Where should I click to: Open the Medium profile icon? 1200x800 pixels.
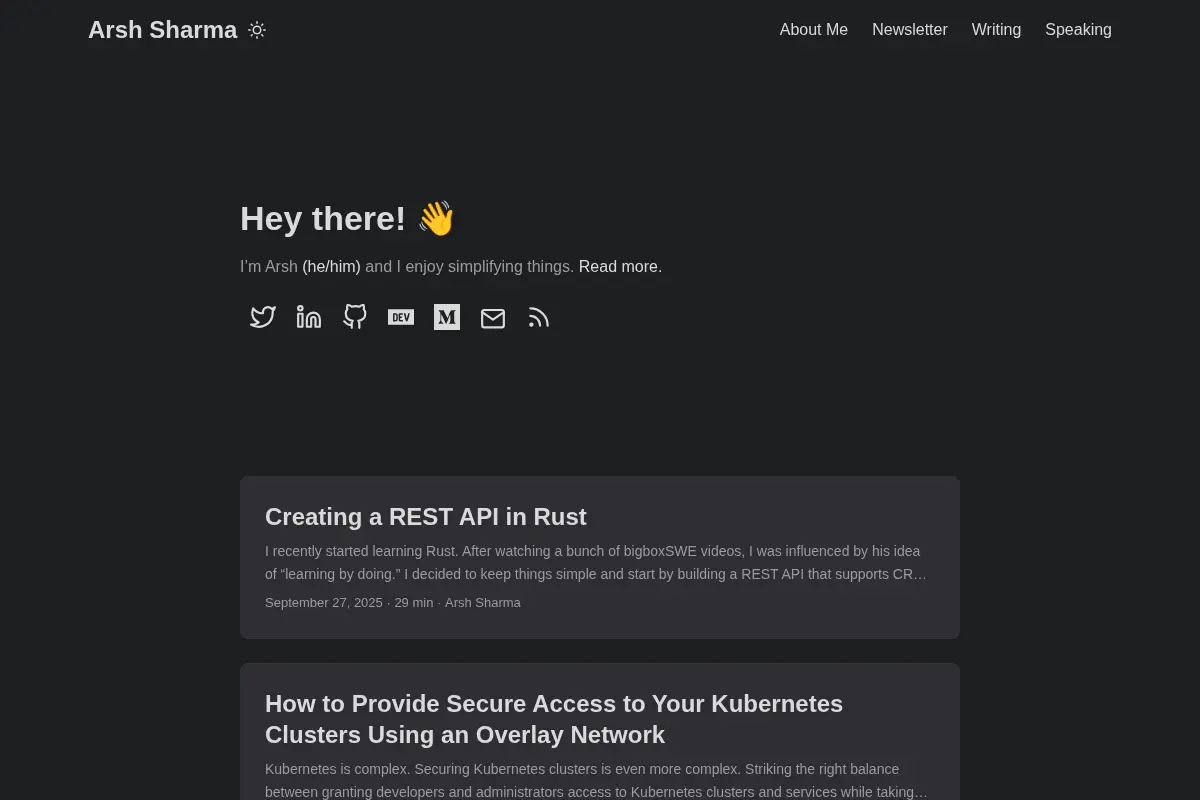pyautogui.click(x=447, y=318)
